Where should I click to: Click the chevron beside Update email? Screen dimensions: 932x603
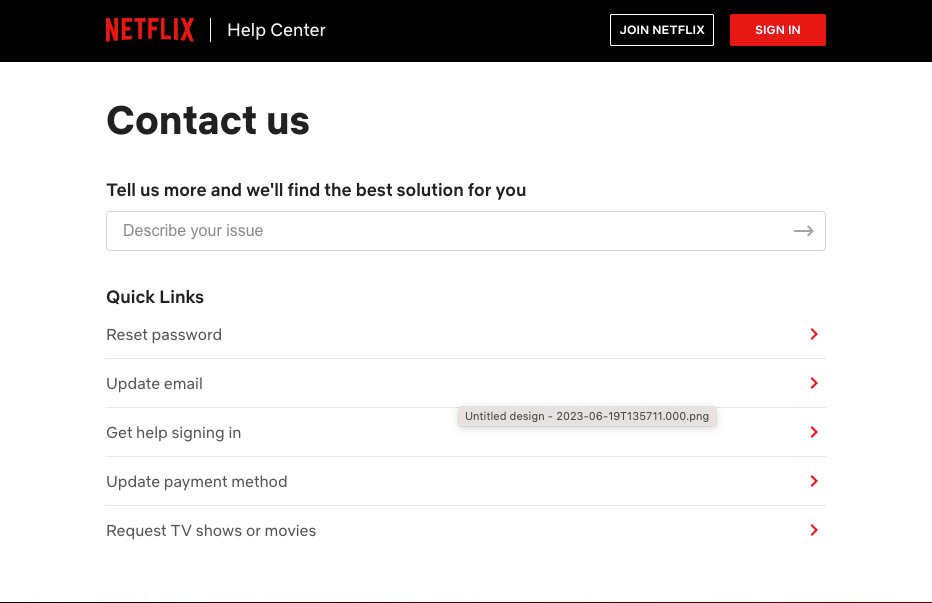(x=814, y=383)
